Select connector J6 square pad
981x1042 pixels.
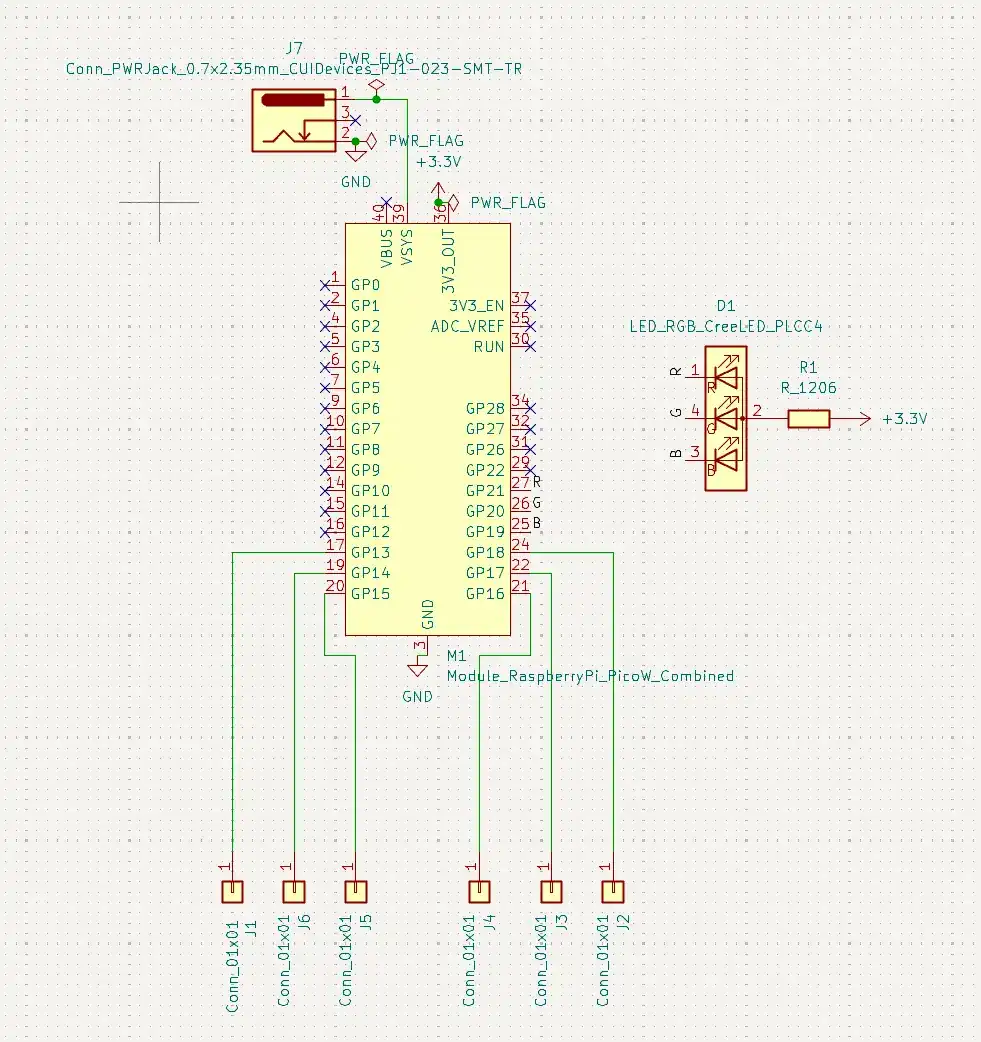pyautogui.click(x=294, y=892)
